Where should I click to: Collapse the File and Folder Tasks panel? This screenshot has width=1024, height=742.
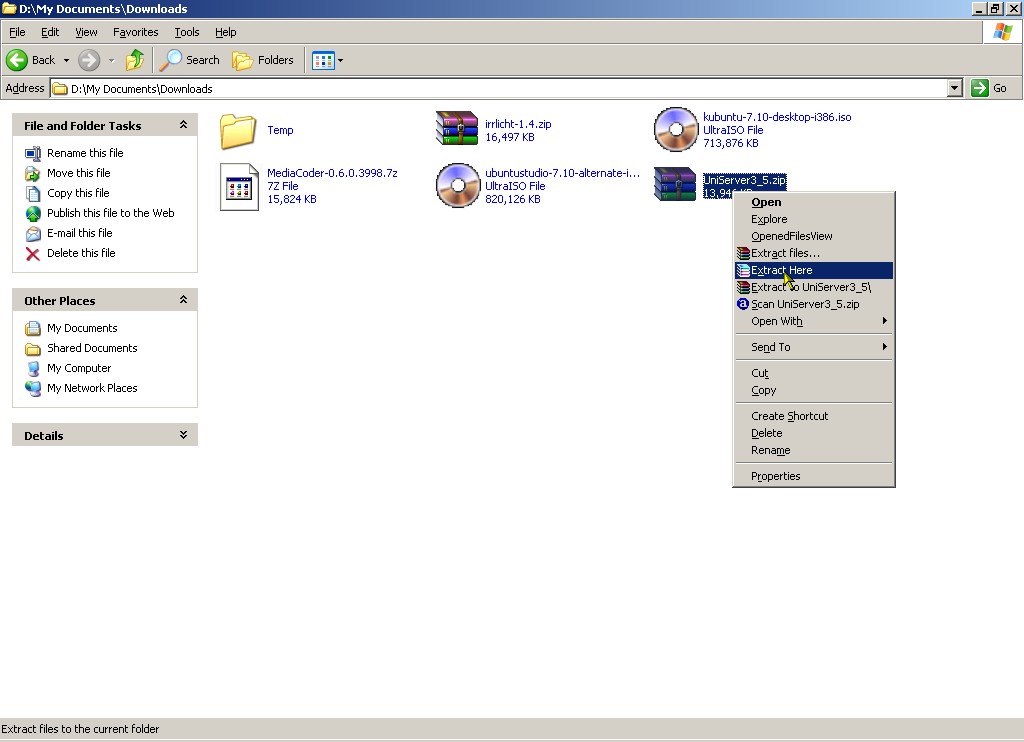point(184,125)
